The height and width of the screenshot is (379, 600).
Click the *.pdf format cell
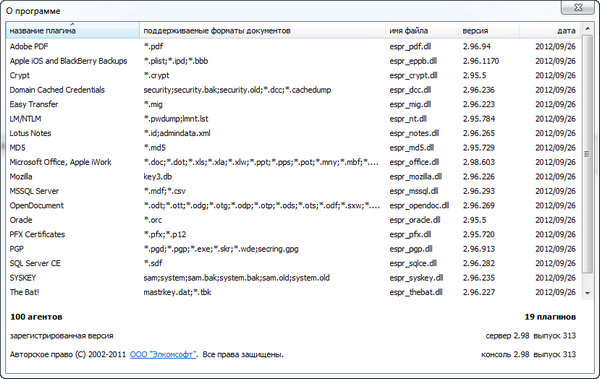pyautogui.click(x=153, y=46)
